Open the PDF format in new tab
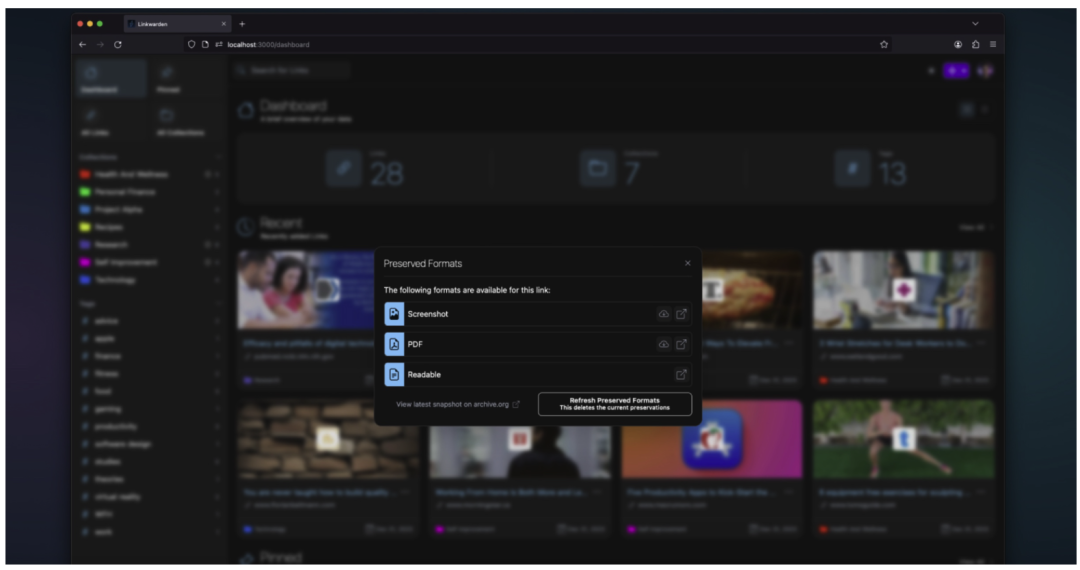 [681, 344]
